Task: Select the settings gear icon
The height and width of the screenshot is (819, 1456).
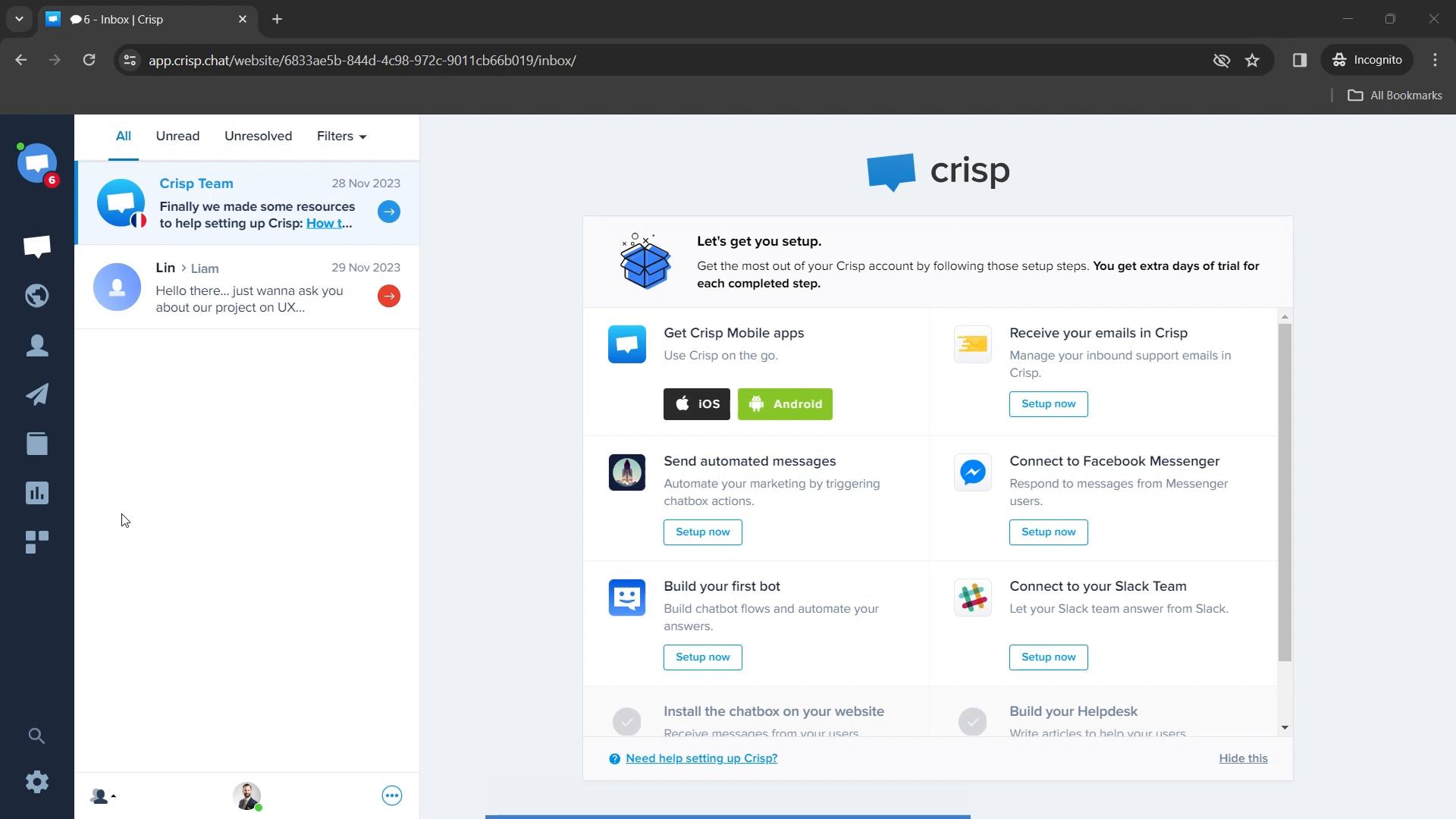Action: point(37,780)
